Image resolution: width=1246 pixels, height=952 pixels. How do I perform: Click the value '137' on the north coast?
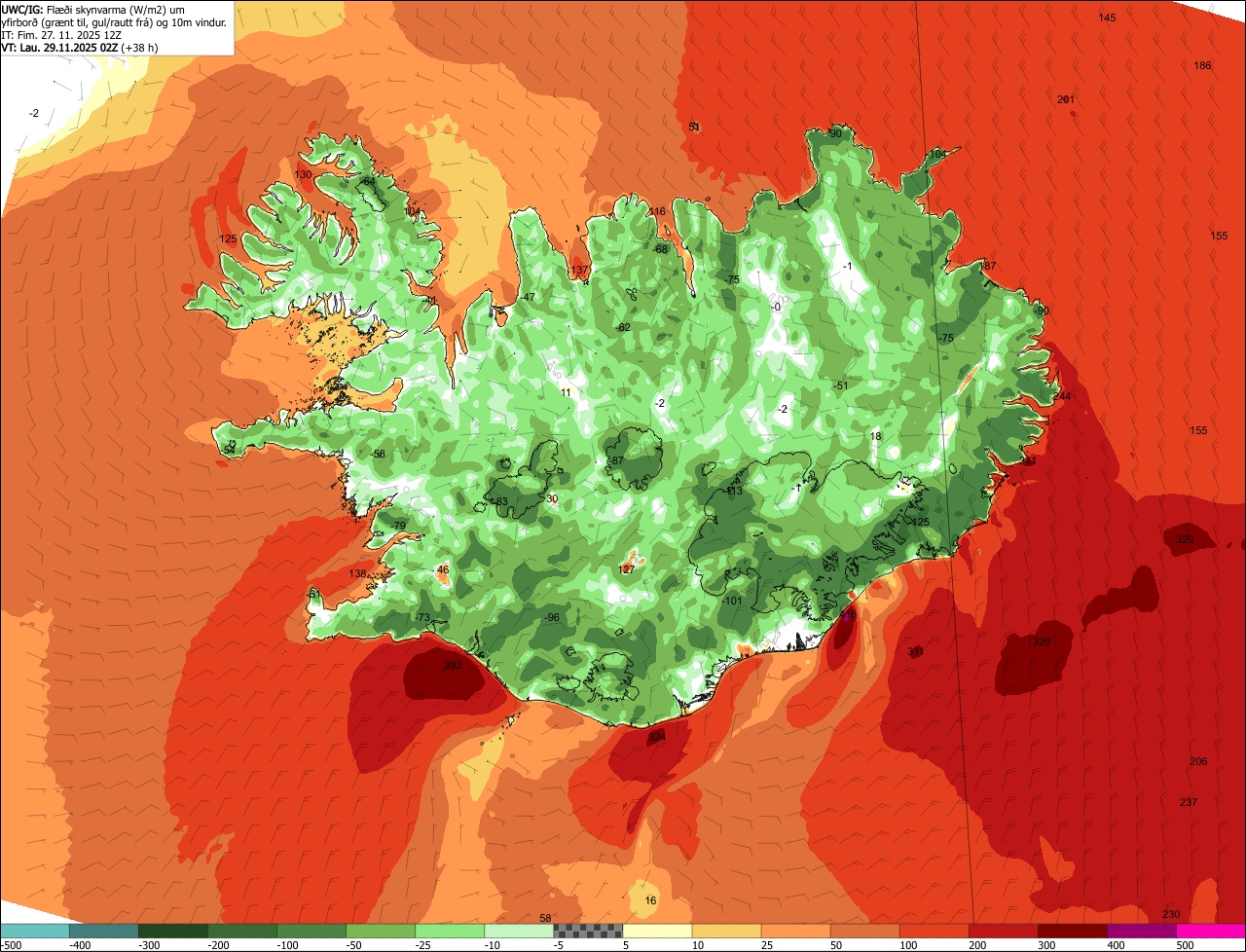579,271
